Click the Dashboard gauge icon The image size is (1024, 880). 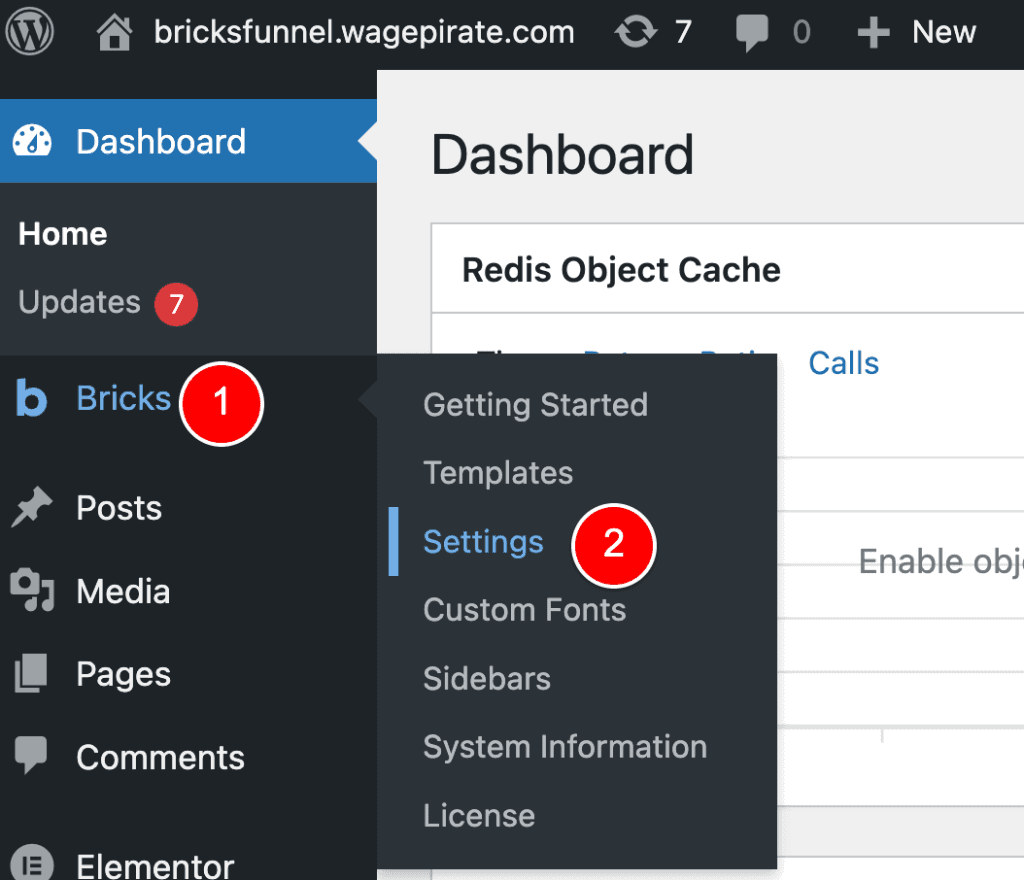(32, 141)
